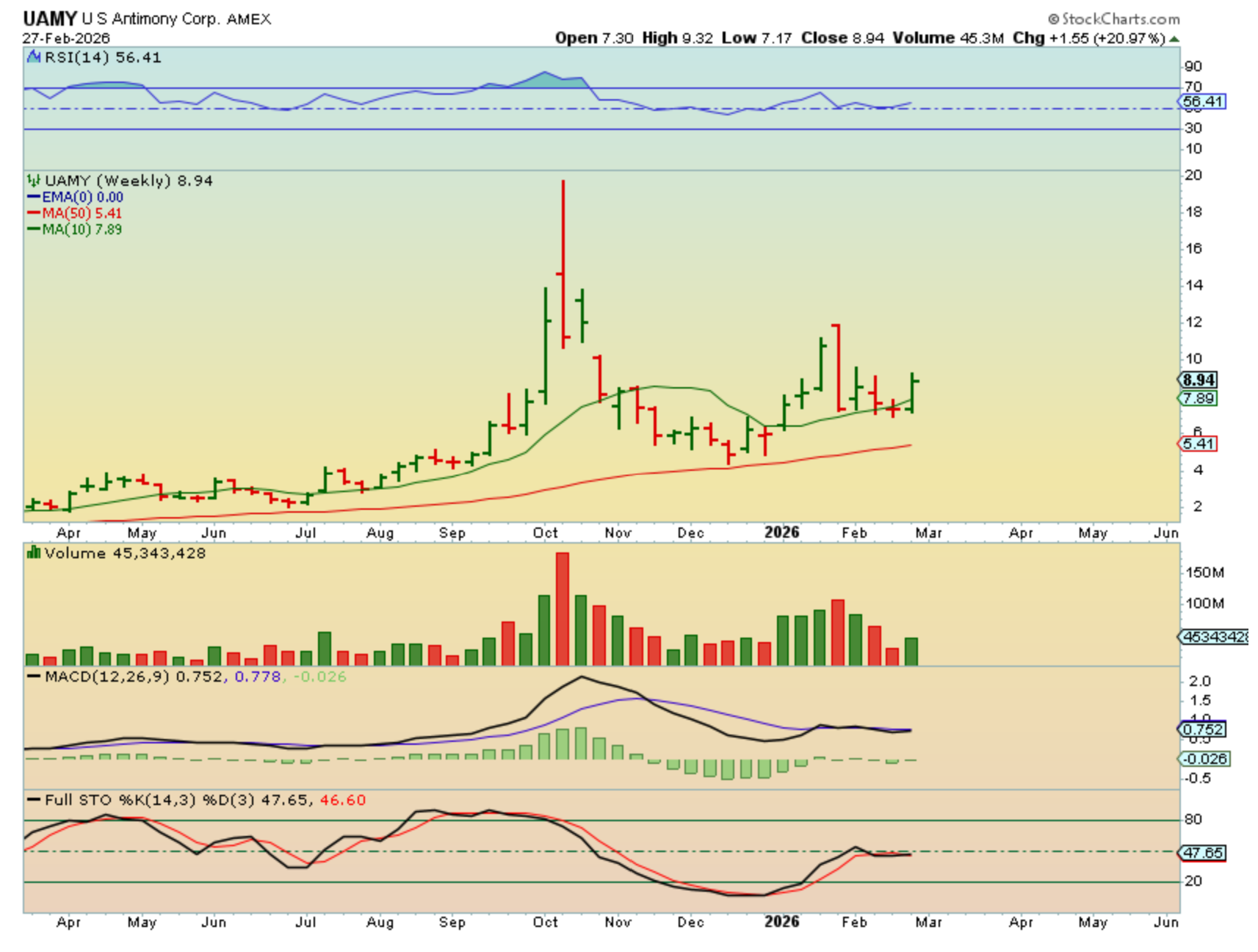
Task: Click the green up arrow after Chg value
Action: click(1174, 39)
